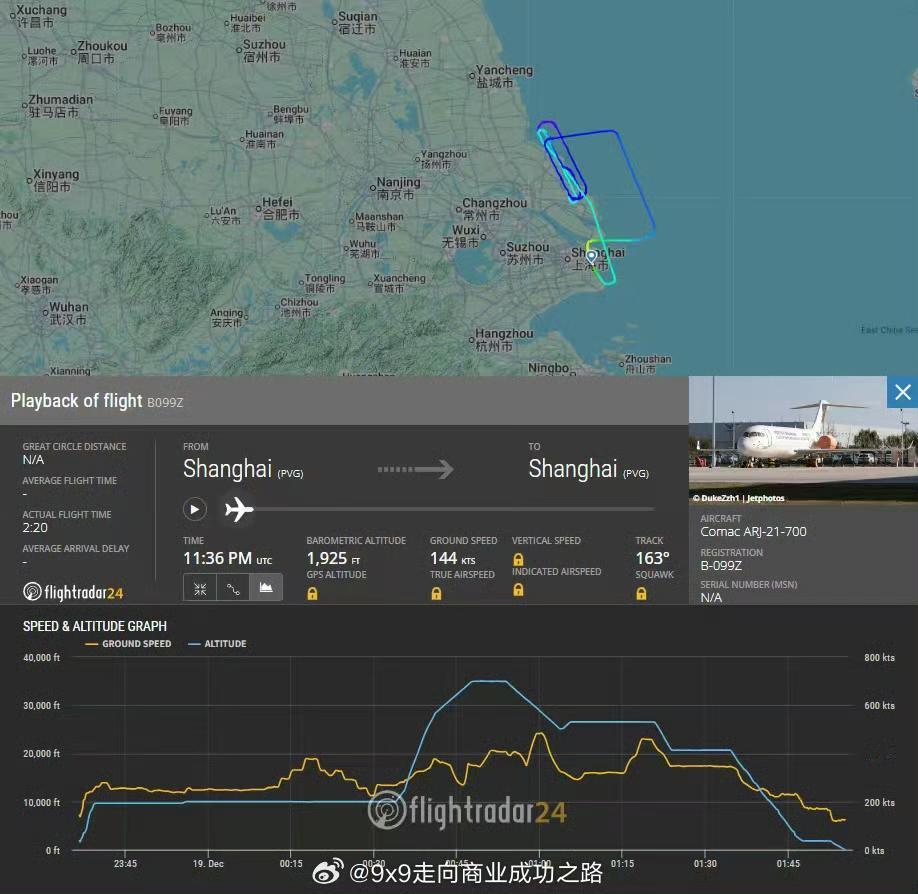918x894 pixels.
Task: Close the flight playback panel
Action: [x=902, y=392]
